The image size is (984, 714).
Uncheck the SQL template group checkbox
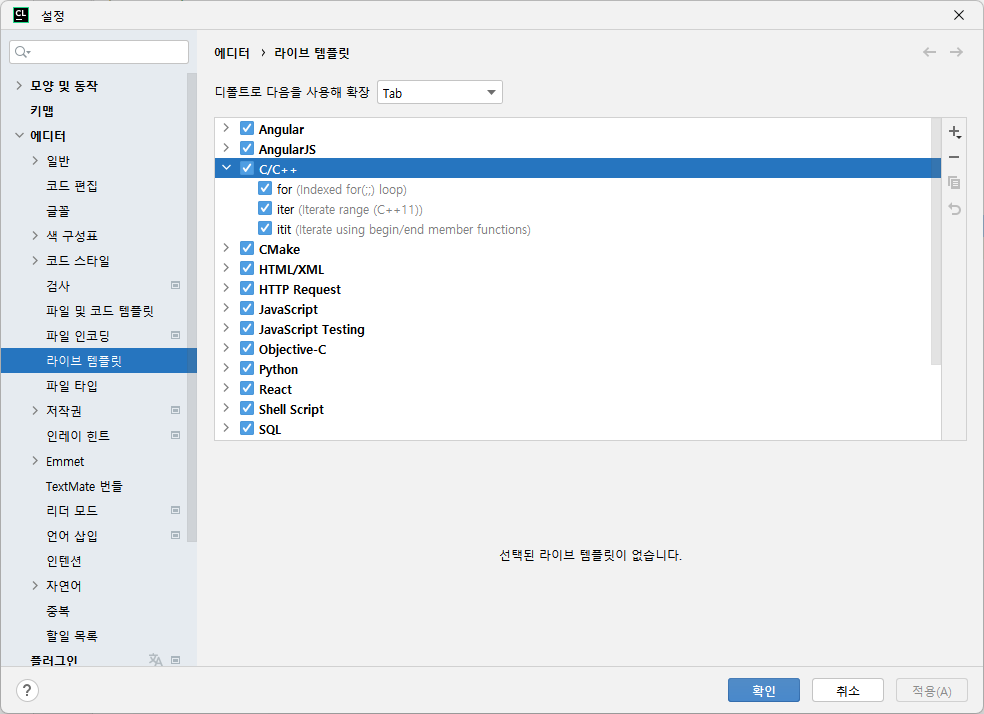point(247,429)
